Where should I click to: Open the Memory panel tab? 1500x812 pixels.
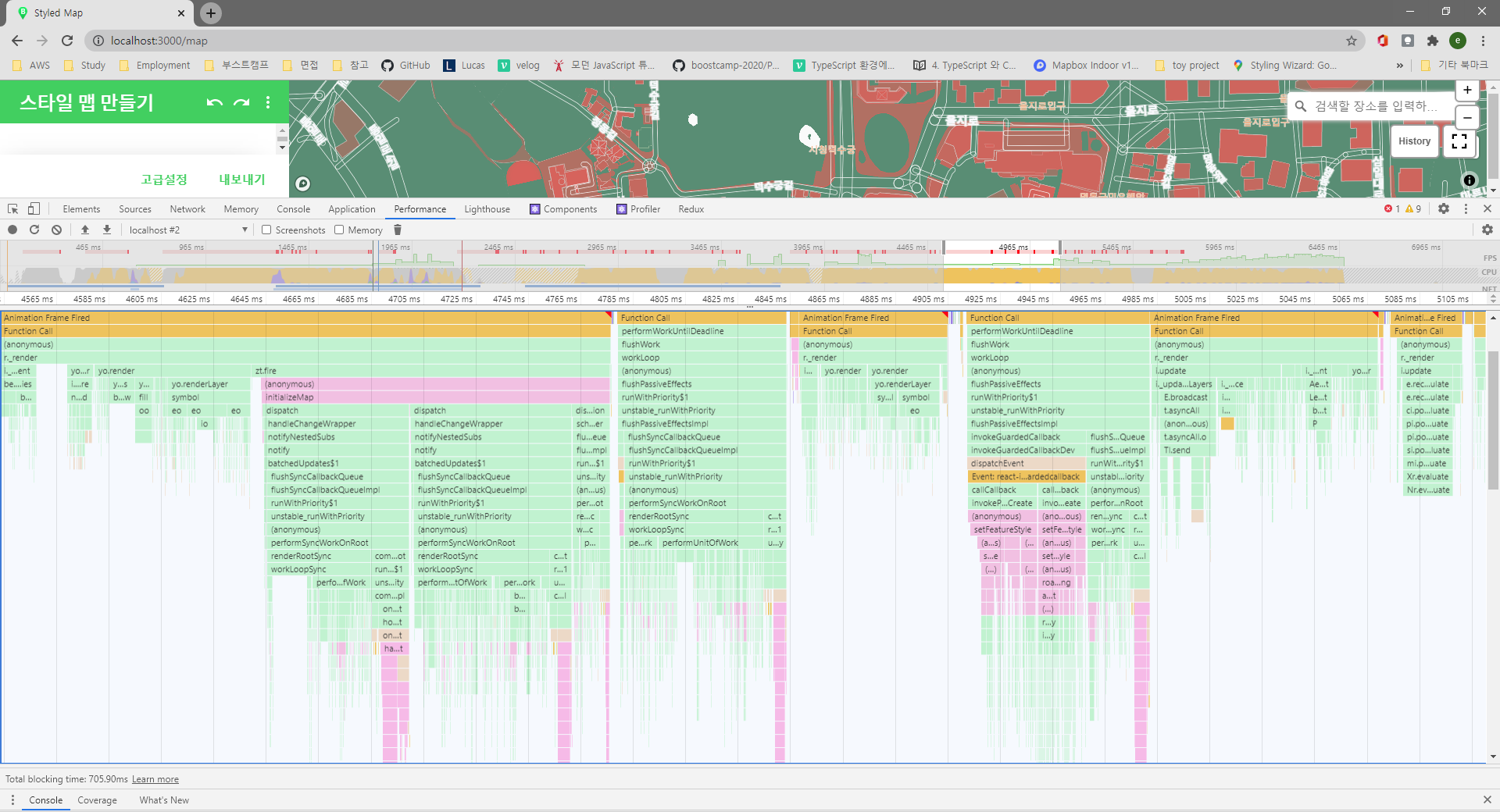(241, 209)
